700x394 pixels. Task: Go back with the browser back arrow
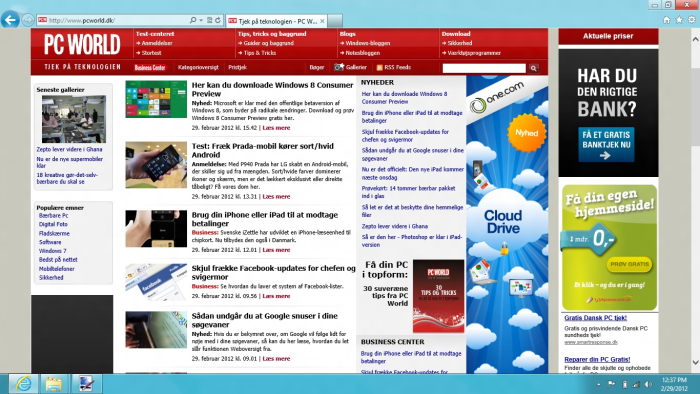(x=11, y=20)
